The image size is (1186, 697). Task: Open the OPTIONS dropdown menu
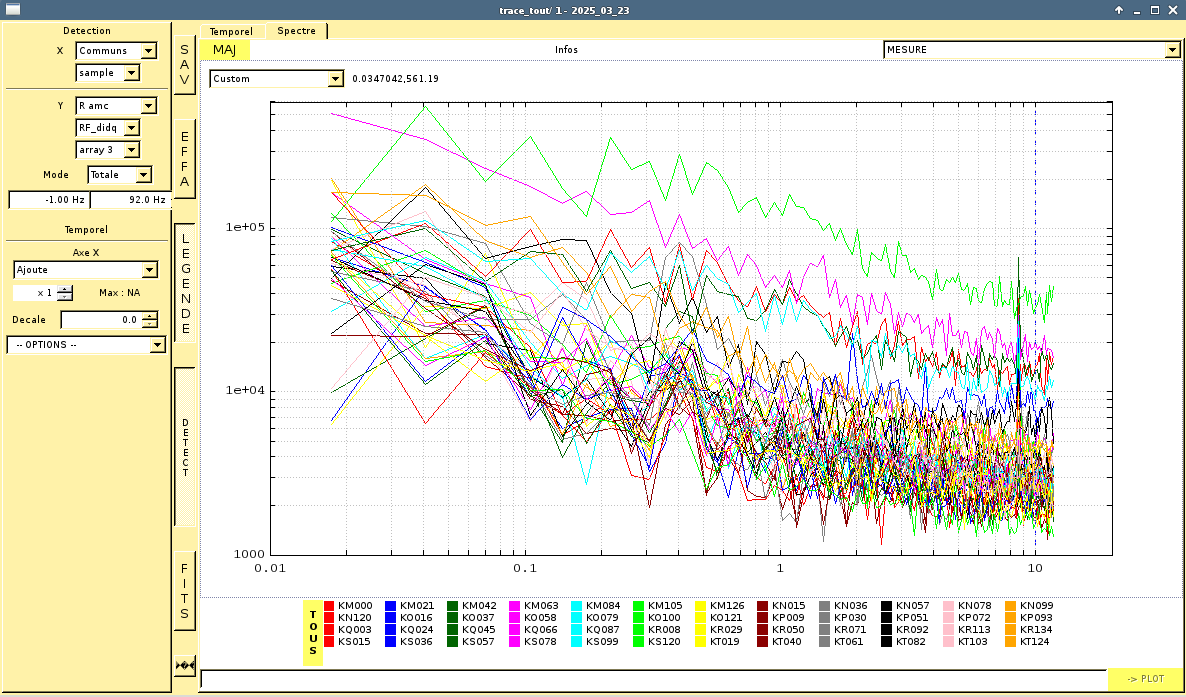[x=86, y=345]
